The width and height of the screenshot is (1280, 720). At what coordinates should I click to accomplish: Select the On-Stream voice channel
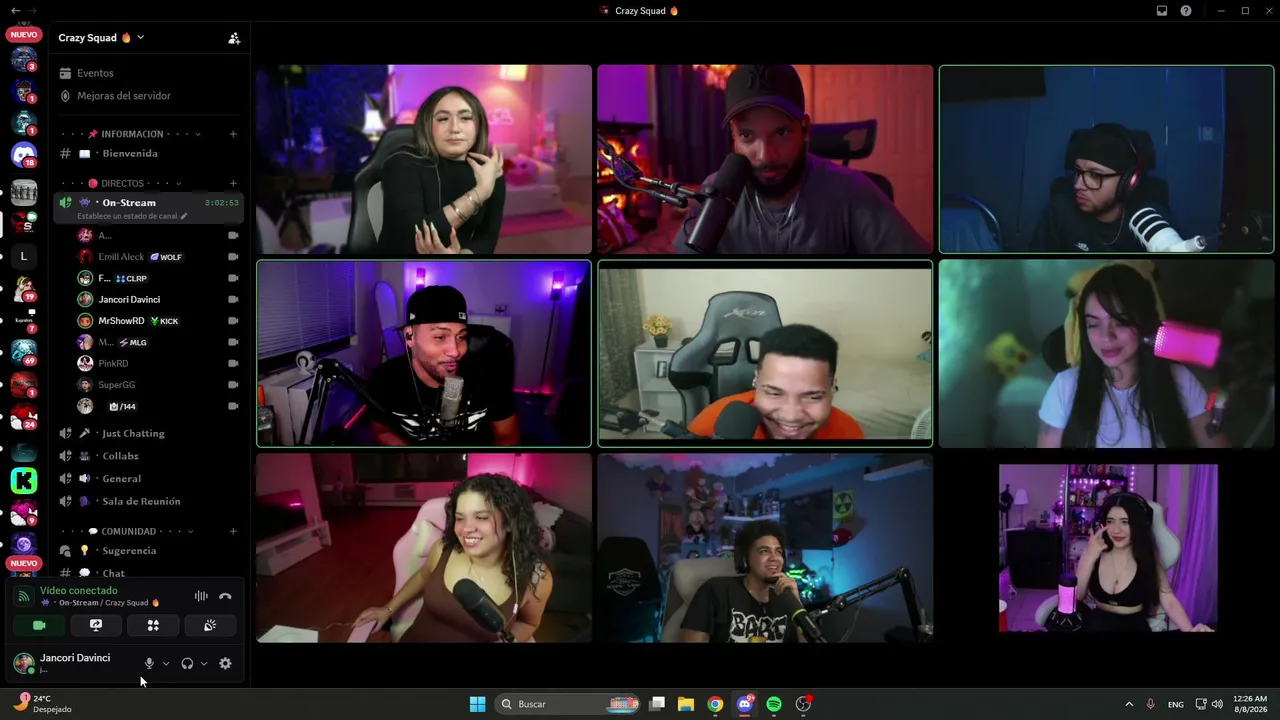point(148,207)
